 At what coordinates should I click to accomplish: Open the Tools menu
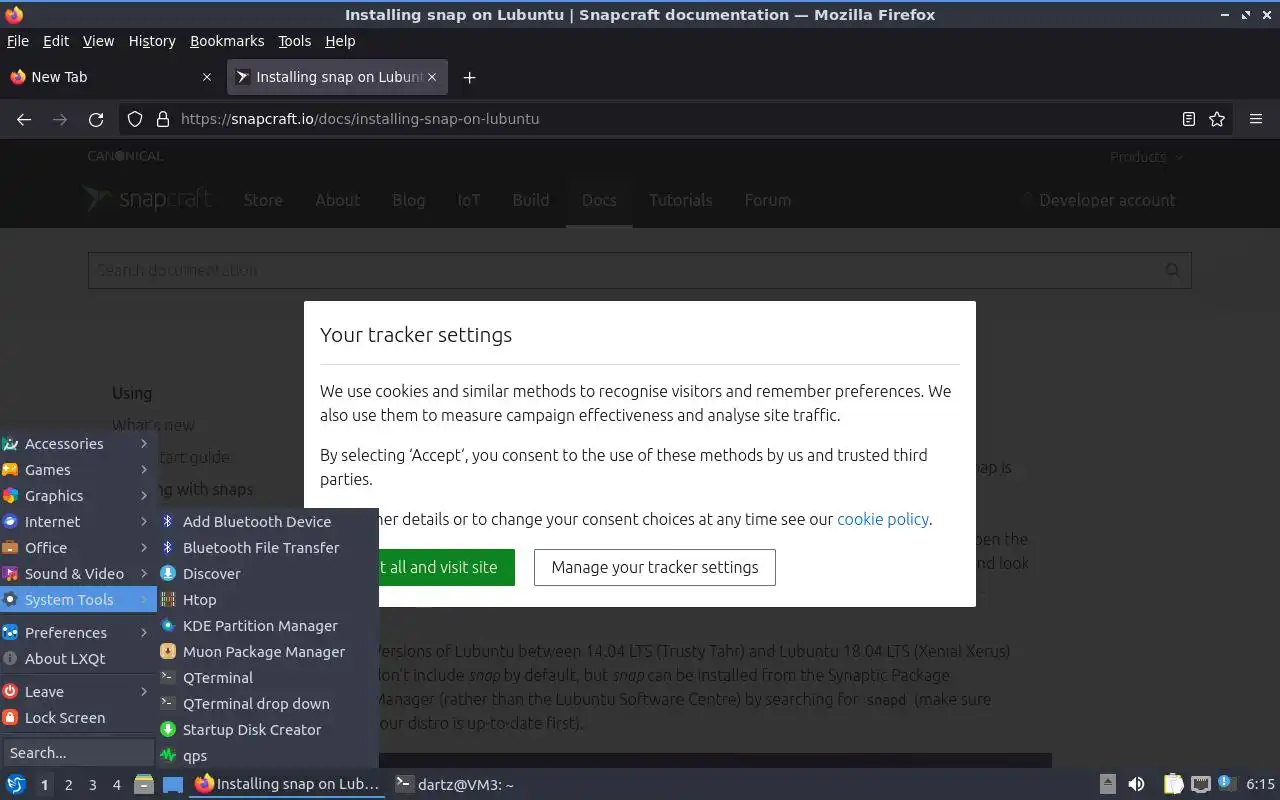click(x=295, y=41)
